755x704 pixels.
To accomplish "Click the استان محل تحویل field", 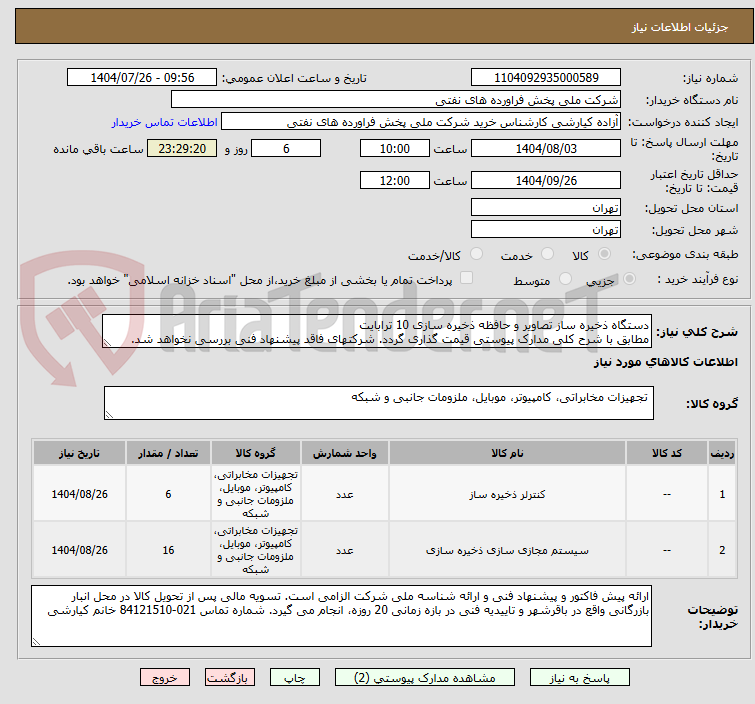I will (x=546, y=208).
